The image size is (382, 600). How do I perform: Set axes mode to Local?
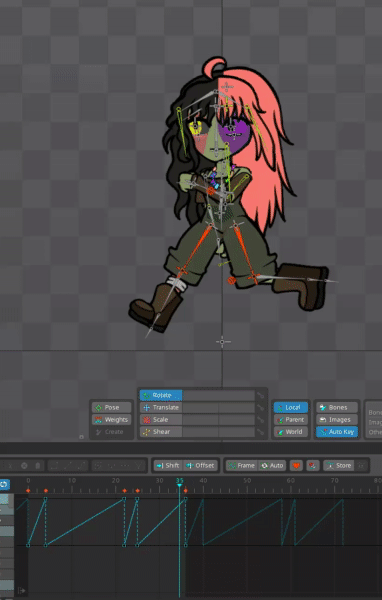pyautogui.click(x=291, y=407)
